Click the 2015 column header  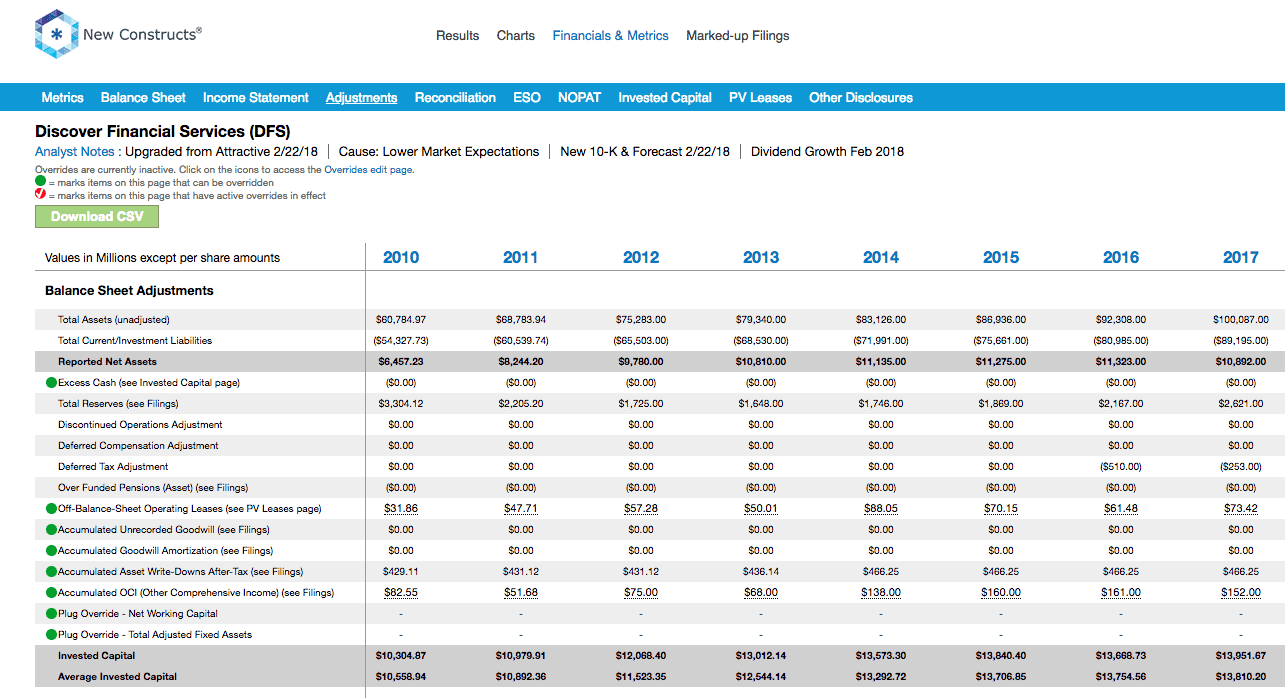[x=1001, y=257]
